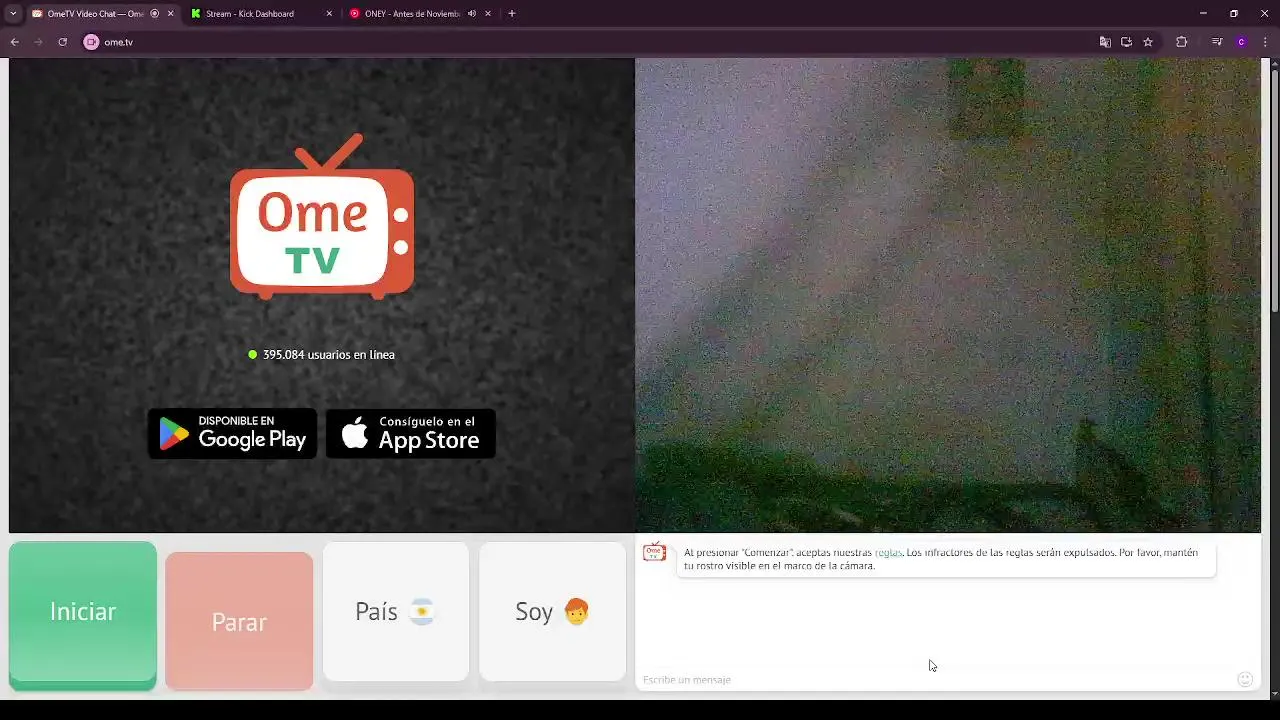Bookmark this page with the star icon
This screenshot has width=1280, height=720.
[1148, 42]
